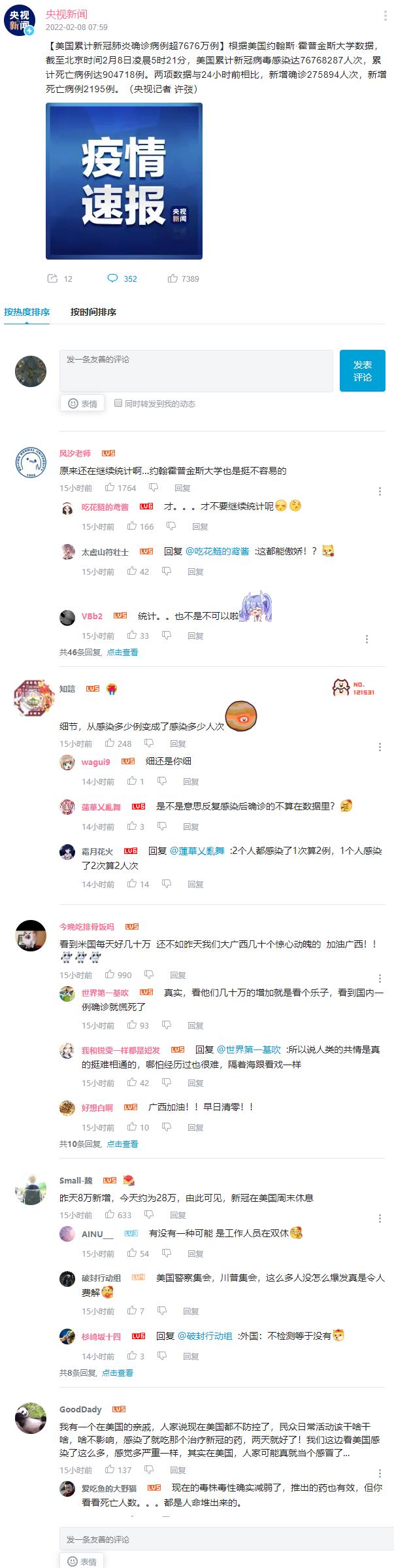This screenshot has width=394, height=1568.
Task: Dislike 风汐老师's comment
Action: tap(154, 487)
